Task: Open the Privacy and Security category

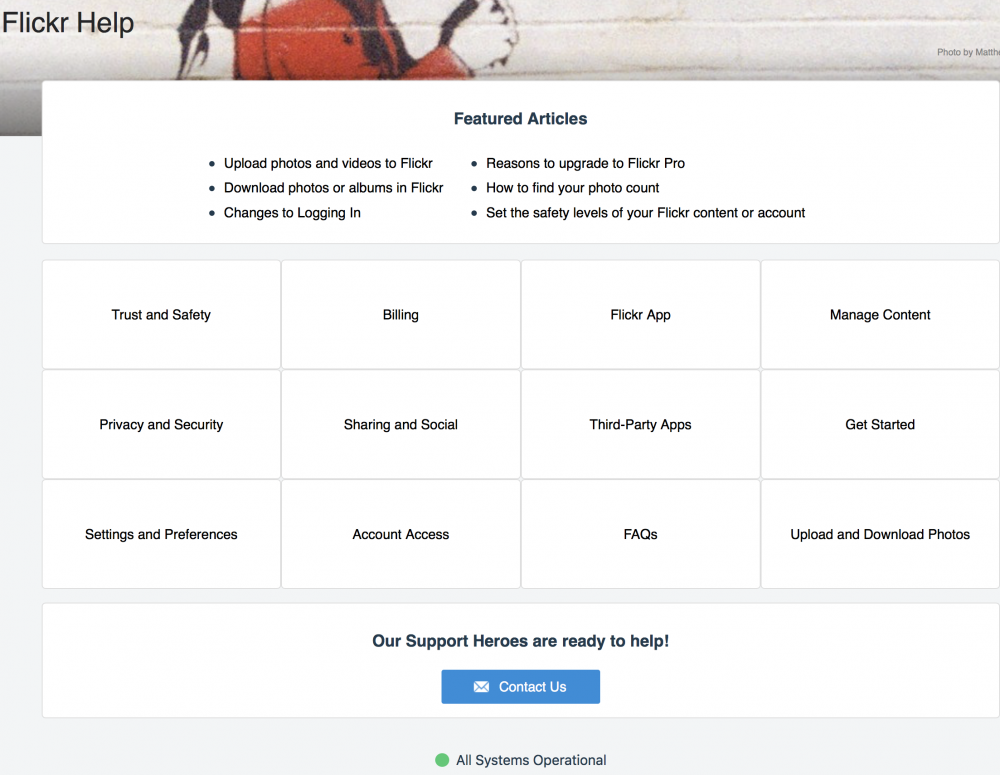Action: tap(161, 424)
